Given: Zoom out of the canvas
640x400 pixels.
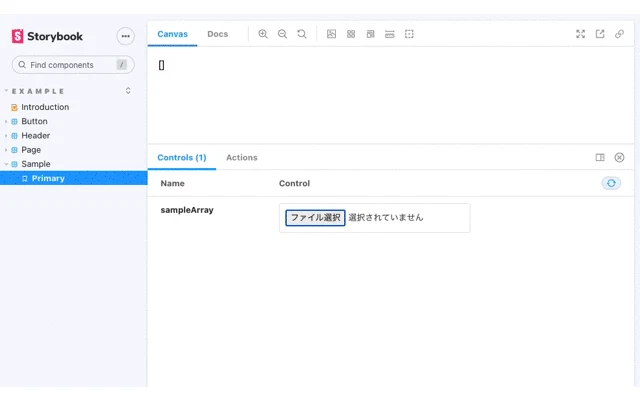Looking at the screenshot, I should 282,34.
